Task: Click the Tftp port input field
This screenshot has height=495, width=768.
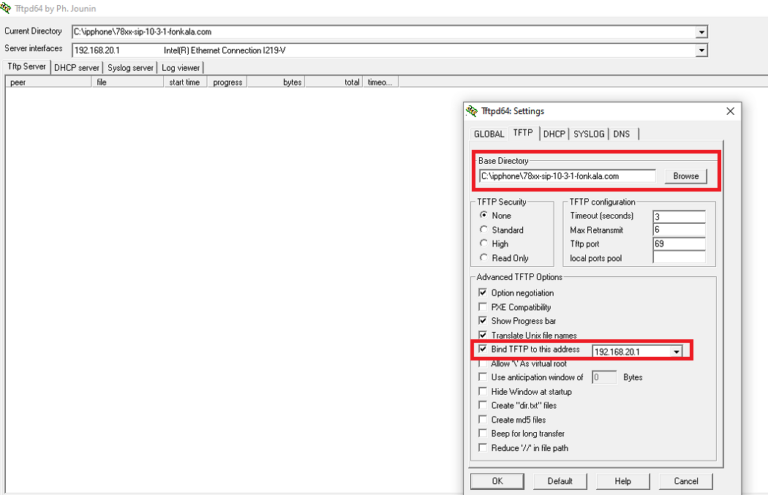Action: [678, 243]
